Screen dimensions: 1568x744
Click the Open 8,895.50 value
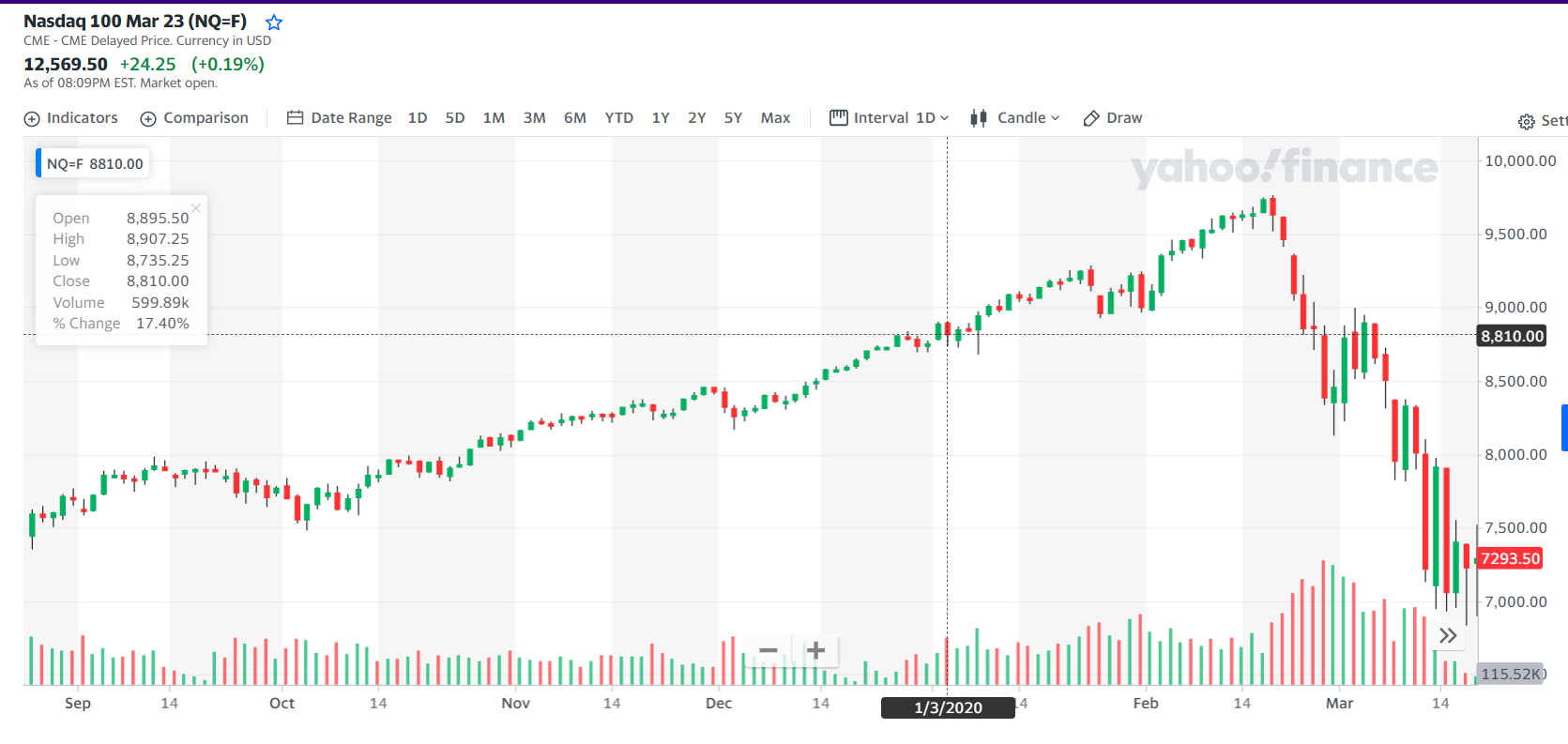[158, 218]
